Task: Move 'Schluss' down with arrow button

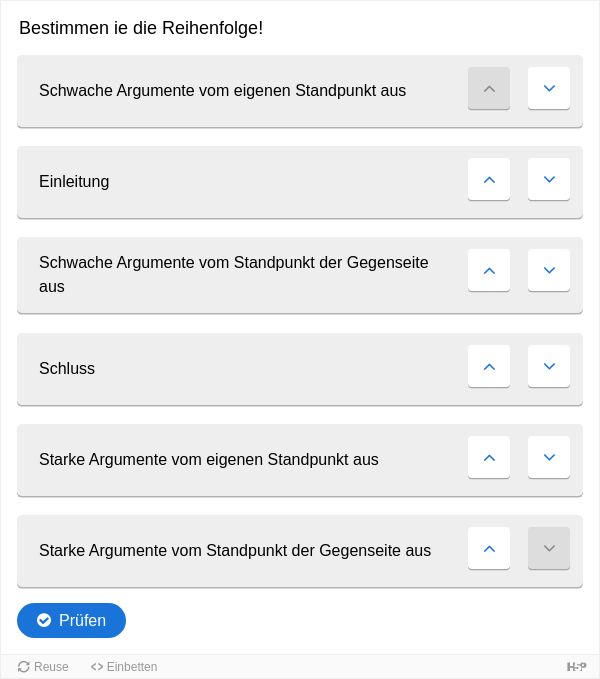Action: (x=549, y=366)
